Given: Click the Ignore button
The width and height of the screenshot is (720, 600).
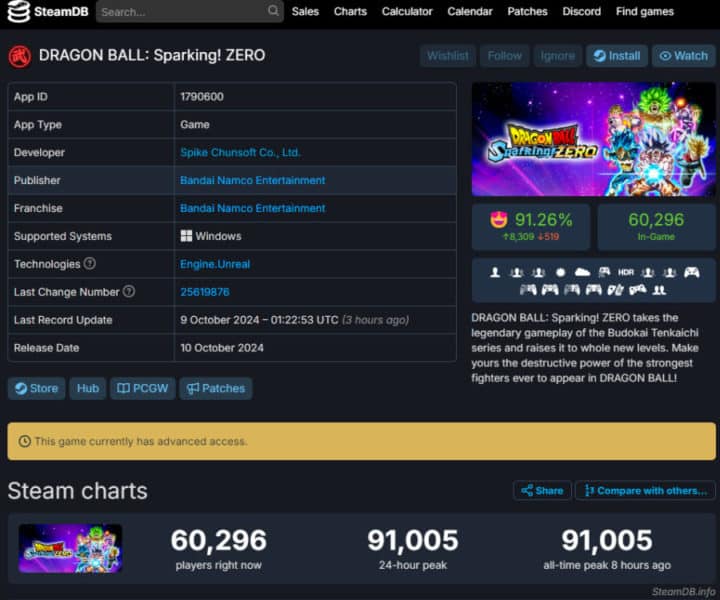Looking at the screenshot, I should (x=557, y=56).
